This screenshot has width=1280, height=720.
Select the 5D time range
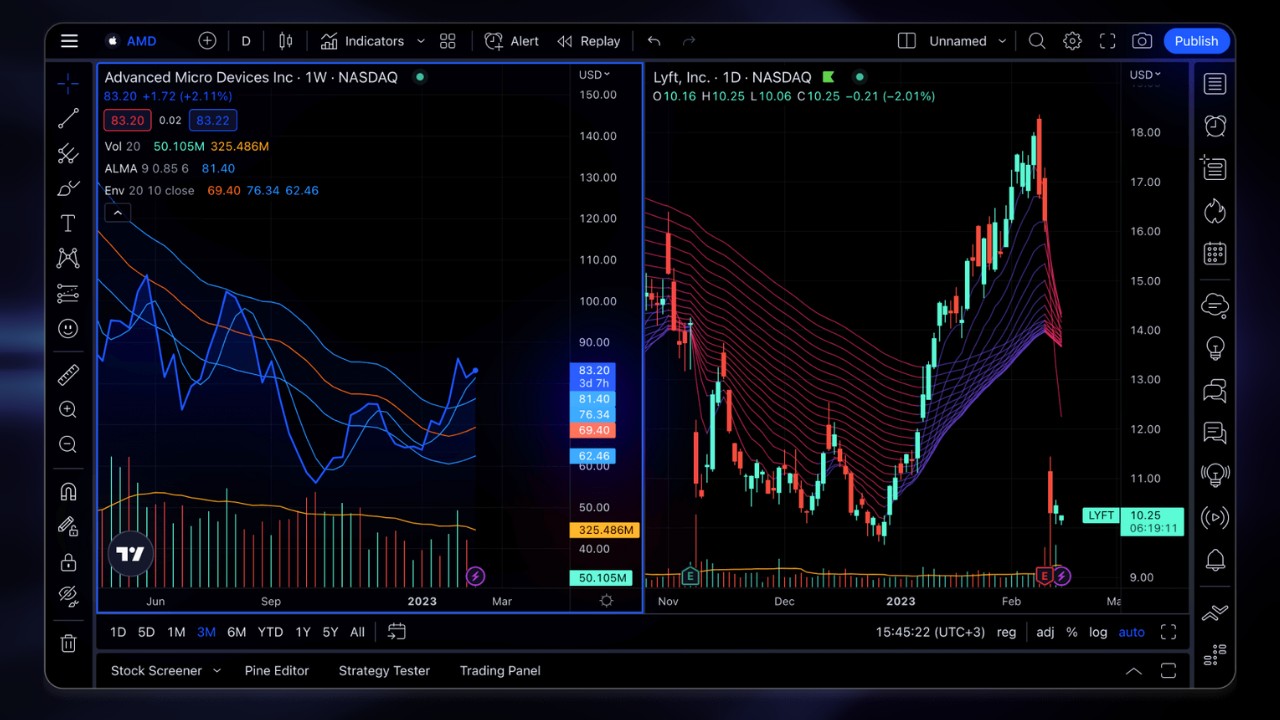tap(146, 632)
